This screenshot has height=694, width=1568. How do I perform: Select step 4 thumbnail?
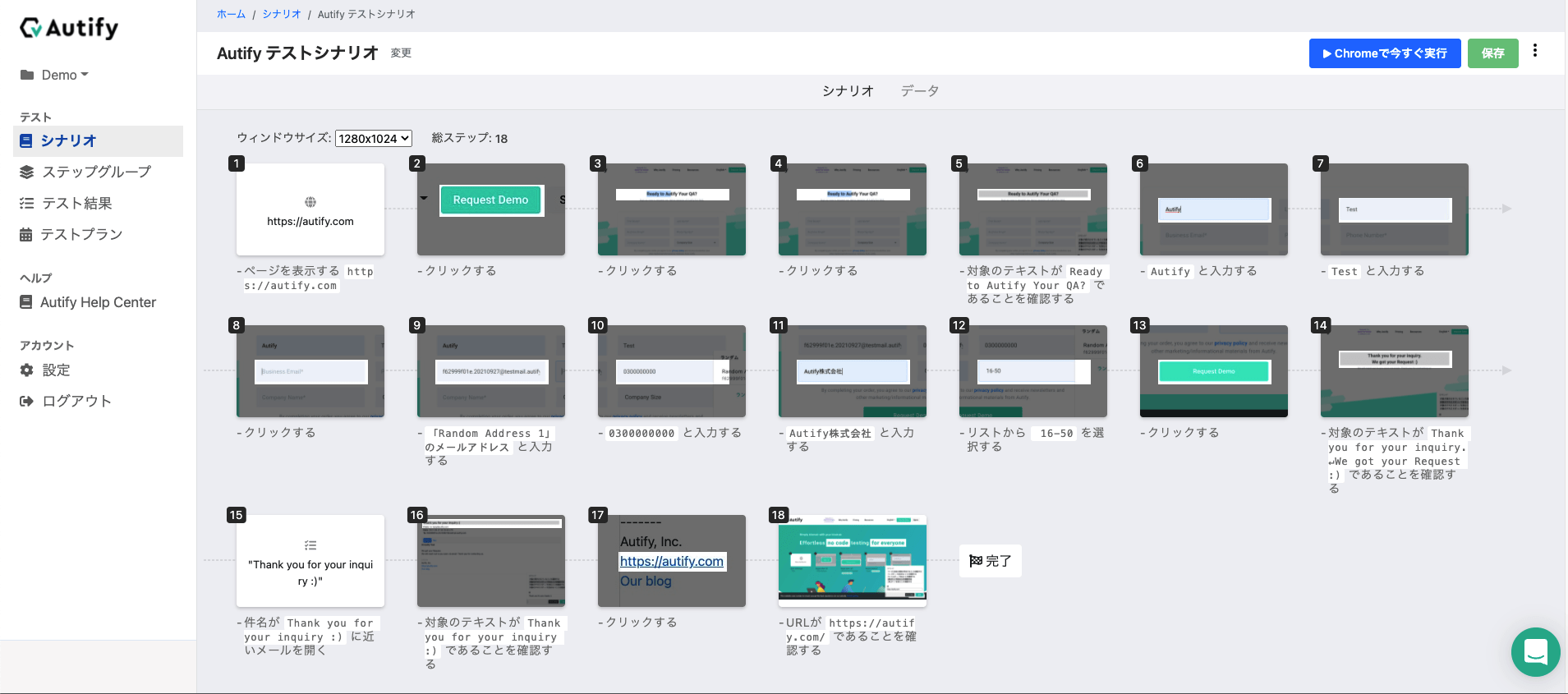click(853, 209)
